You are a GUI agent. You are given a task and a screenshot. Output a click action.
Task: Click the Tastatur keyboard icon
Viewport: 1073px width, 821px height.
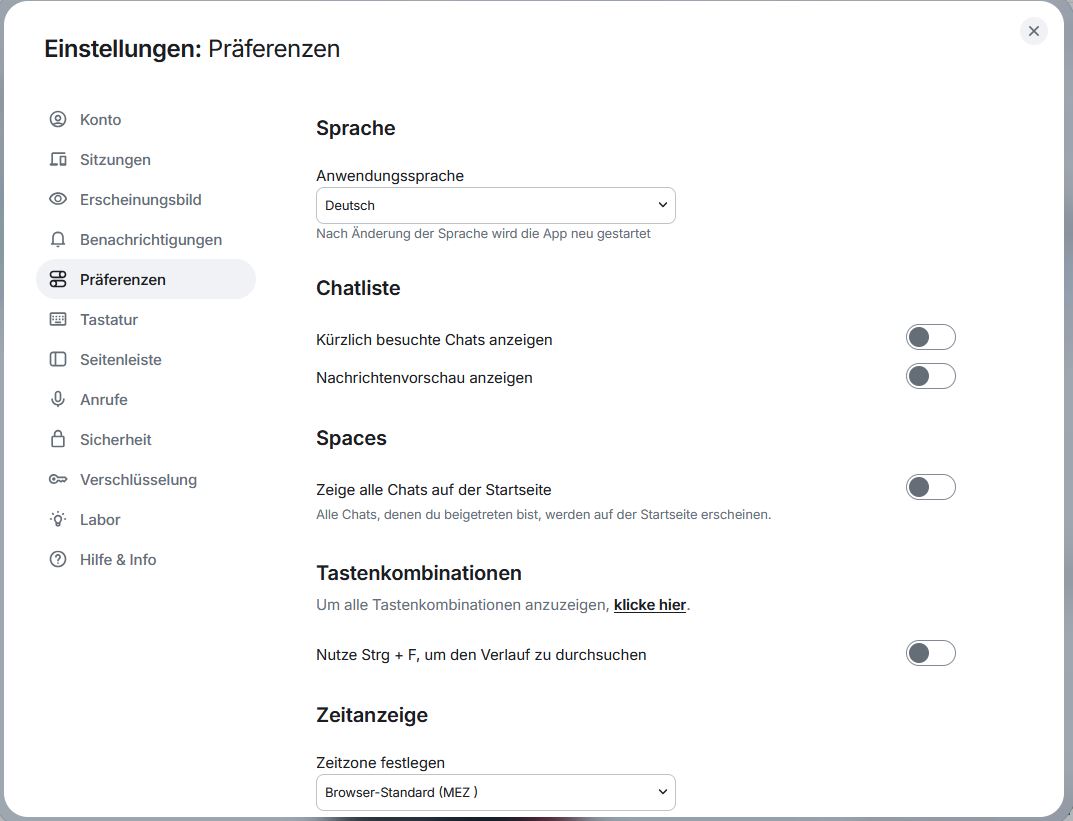coord(58,320)
